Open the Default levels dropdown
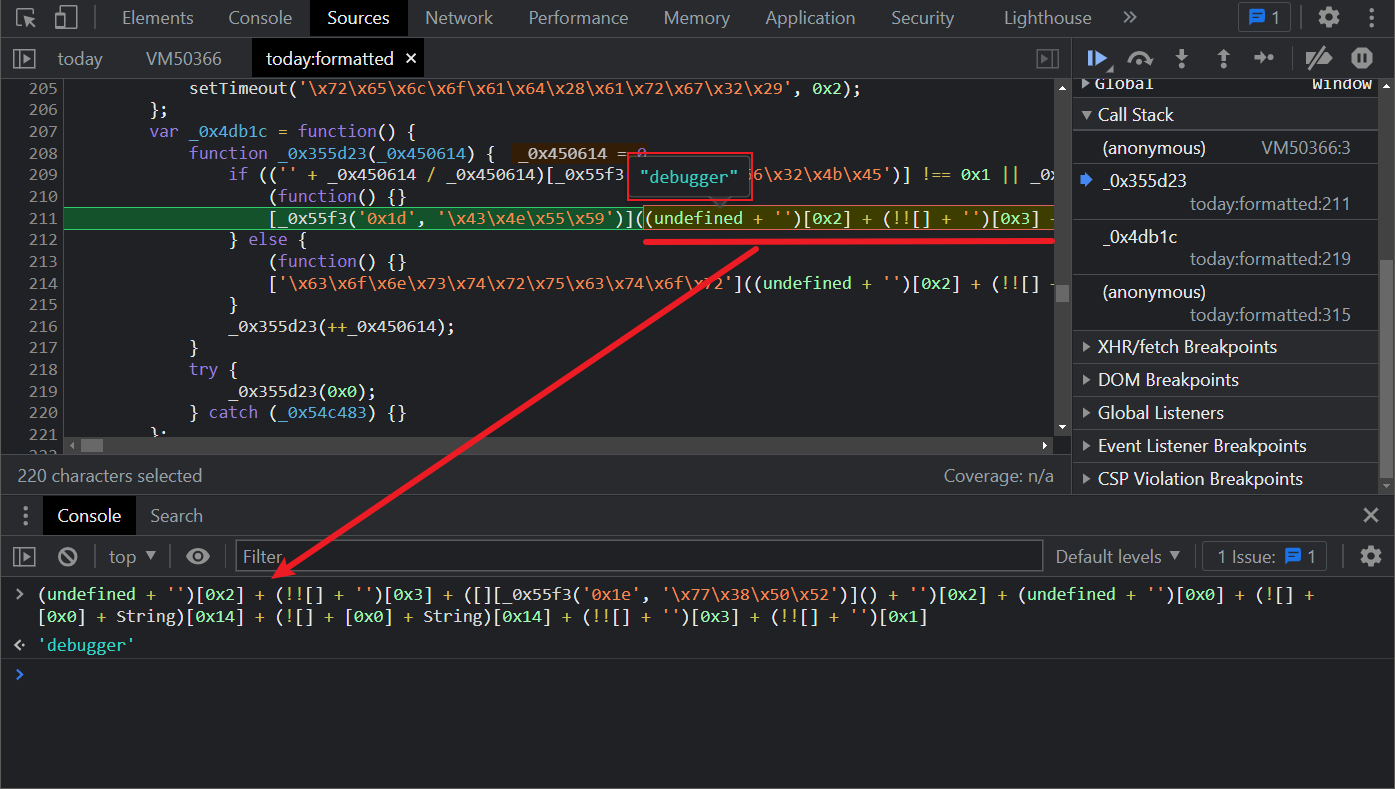1395x789 pixels. [1117, 556]
